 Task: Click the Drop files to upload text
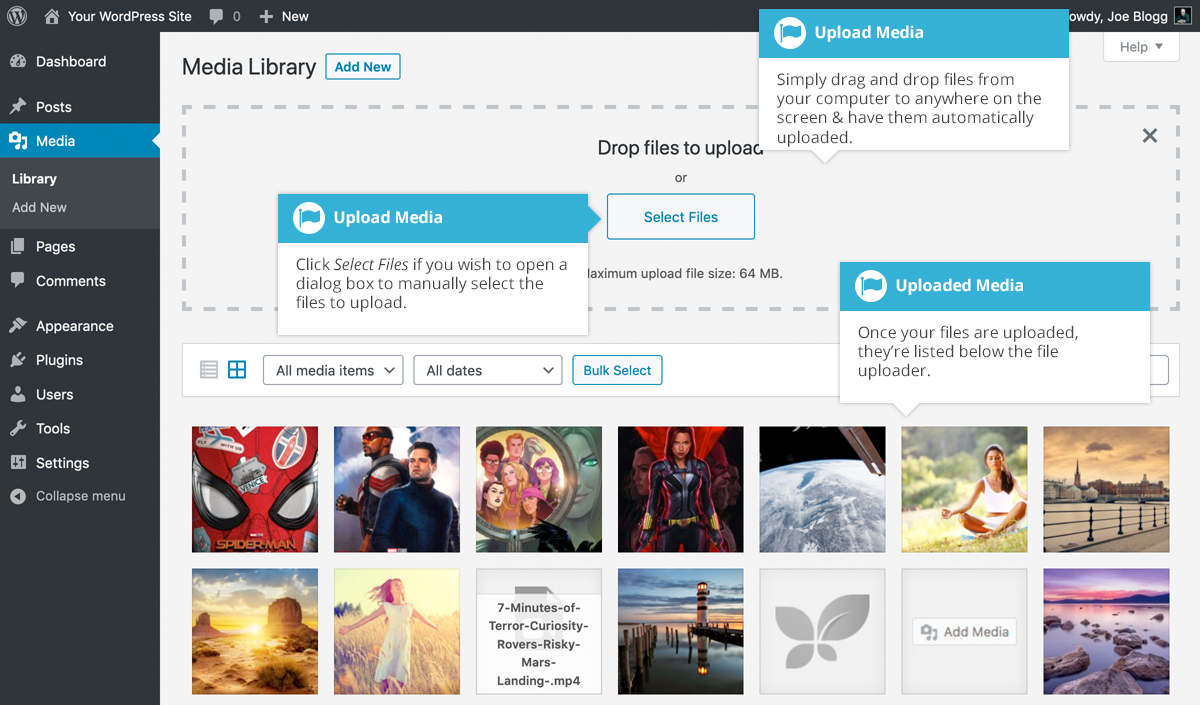680,148
